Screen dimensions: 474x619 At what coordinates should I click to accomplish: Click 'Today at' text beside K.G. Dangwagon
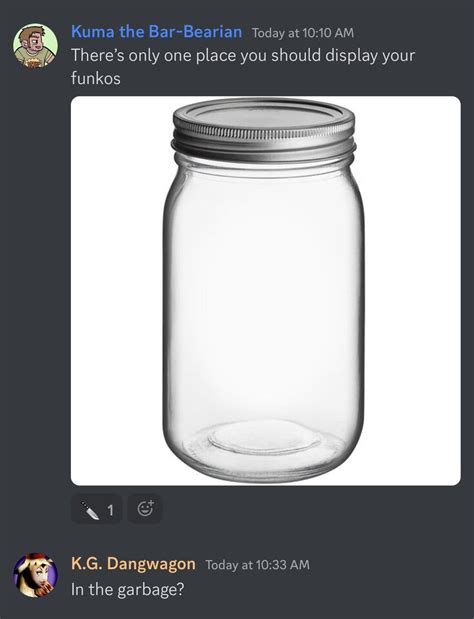[230, 565]
